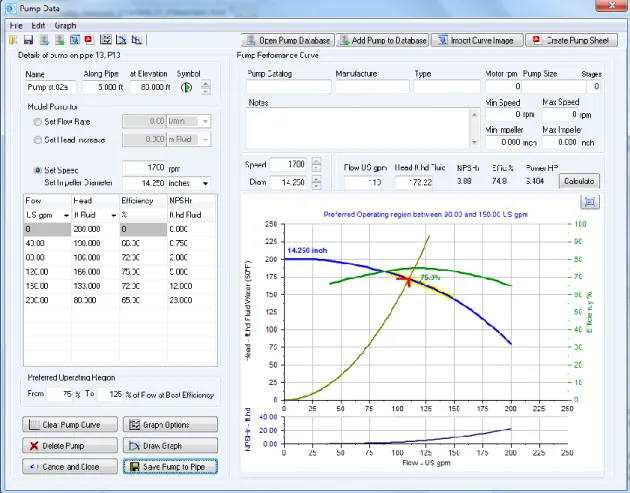Click the 120.00 flow cell in table
Viewport: 630px width, 493px height.
pos(47,272)
